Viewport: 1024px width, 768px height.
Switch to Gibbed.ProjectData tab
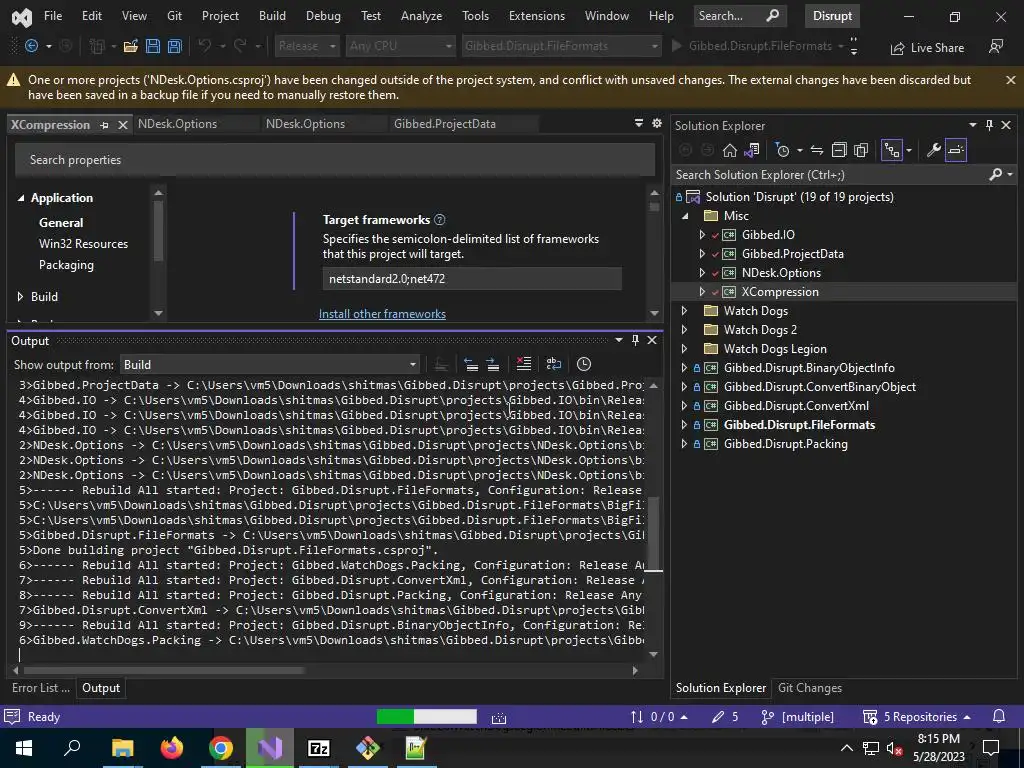445,124
